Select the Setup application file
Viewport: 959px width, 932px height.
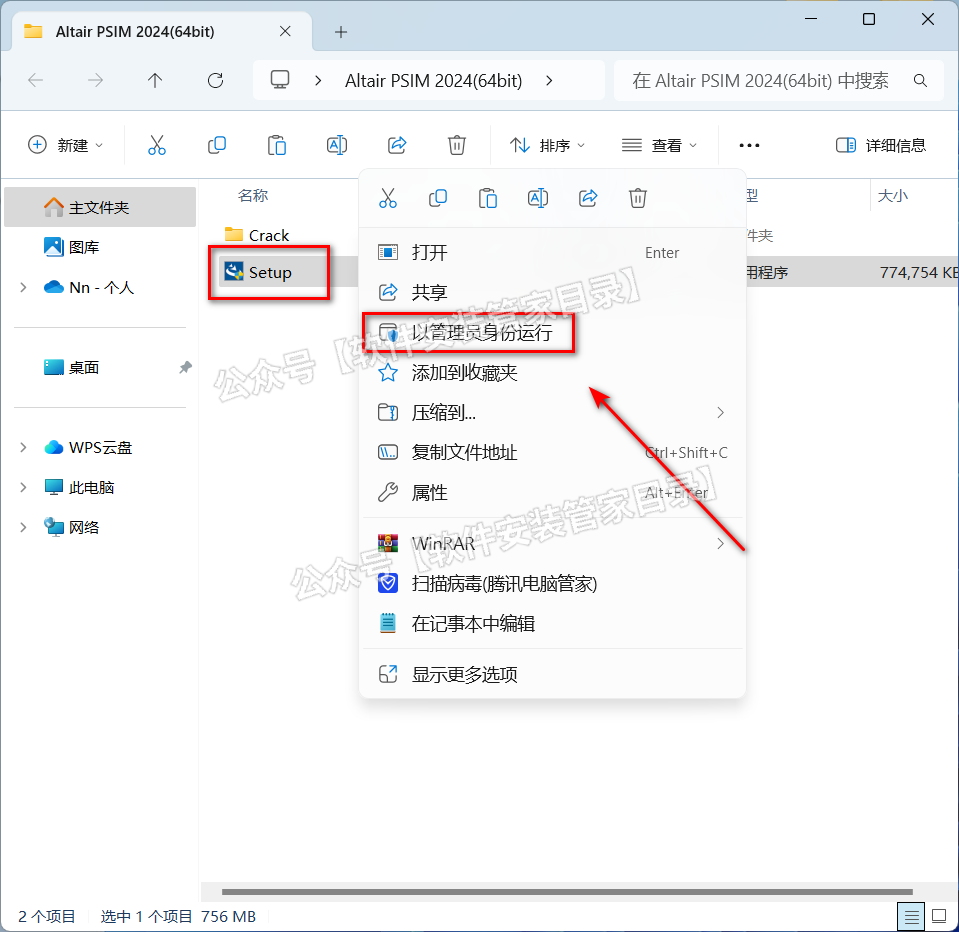point(258,272)
